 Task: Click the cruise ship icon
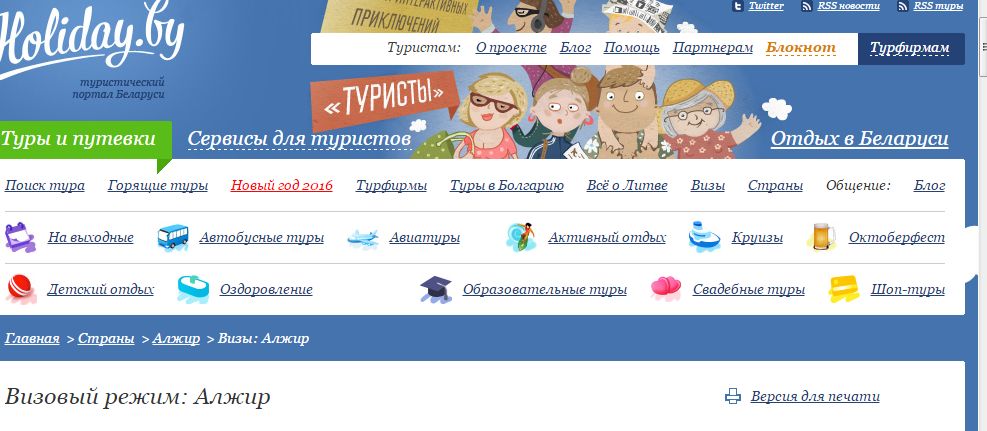(704, 237)
